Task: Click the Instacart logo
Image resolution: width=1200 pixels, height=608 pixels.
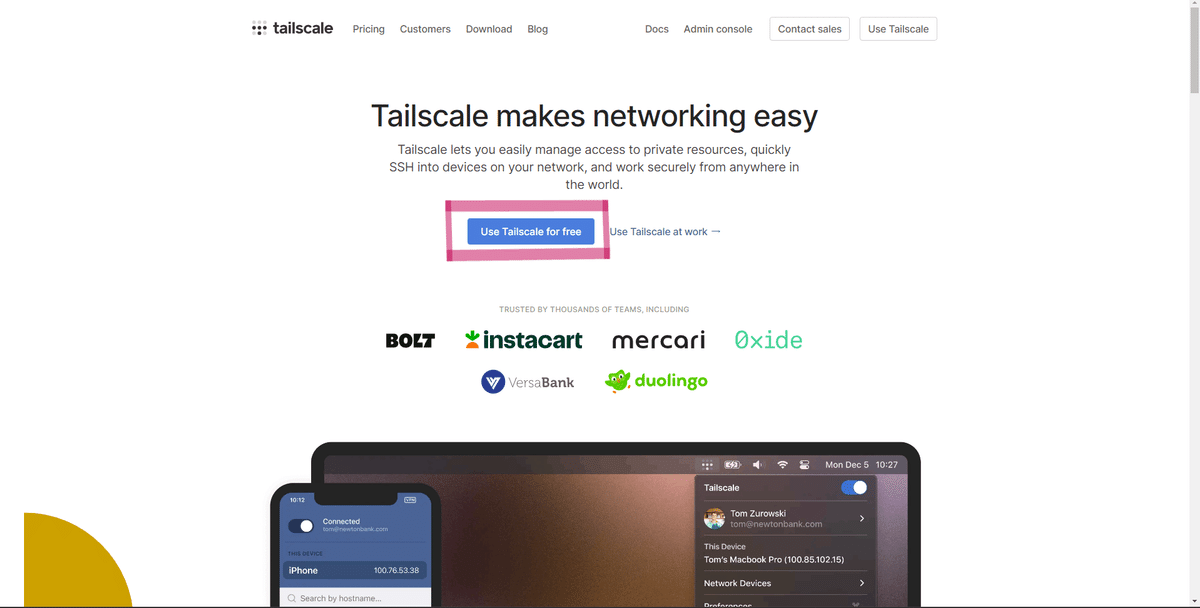Action: point(524,340)
